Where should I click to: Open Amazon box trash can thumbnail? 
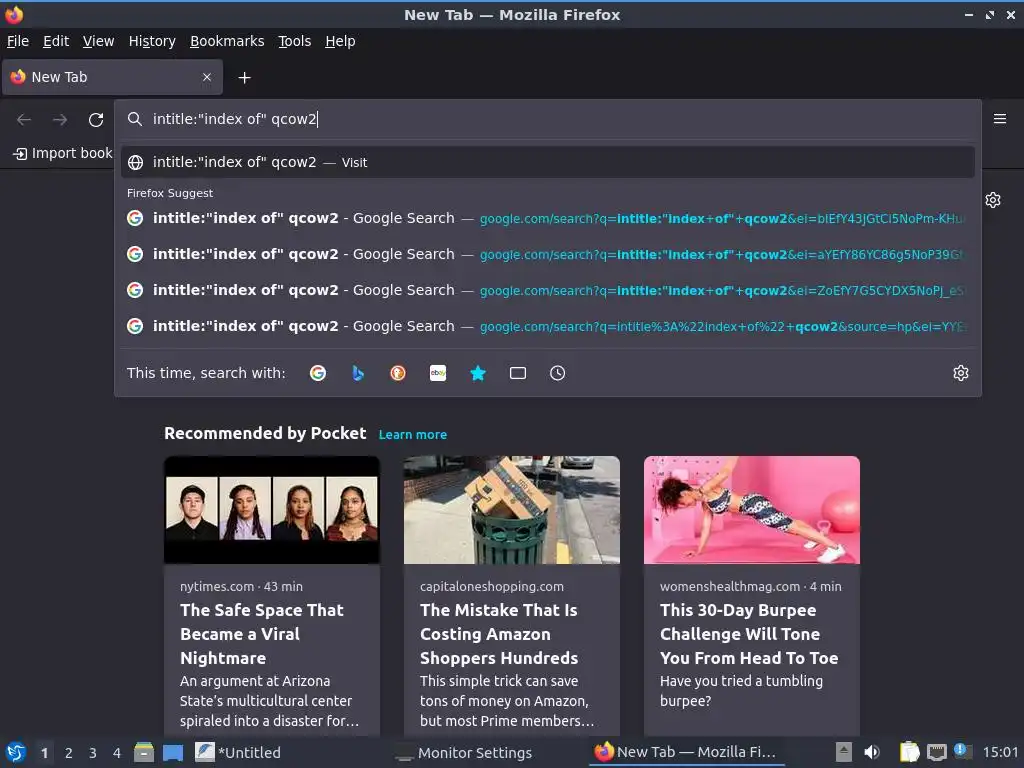pos(511,510)
